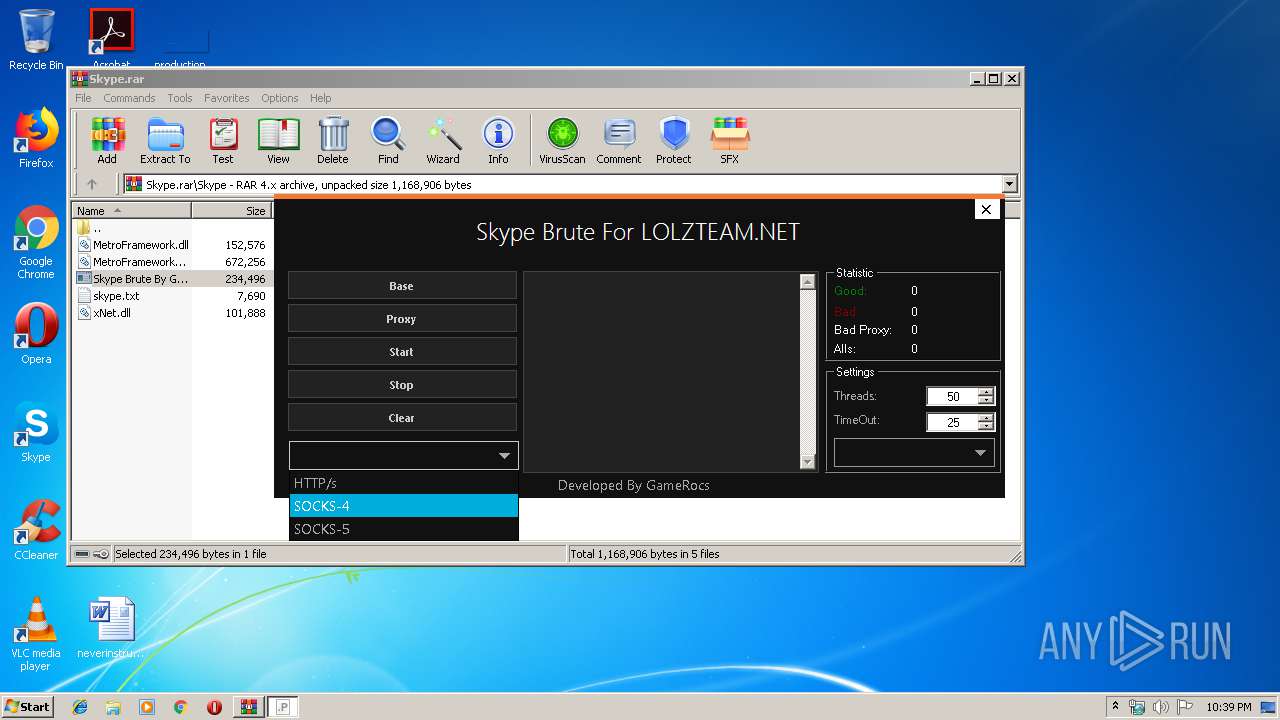Screen dimensions: 1280x720
Task: Click the Extract To toolbar icon
Action: 165,141
